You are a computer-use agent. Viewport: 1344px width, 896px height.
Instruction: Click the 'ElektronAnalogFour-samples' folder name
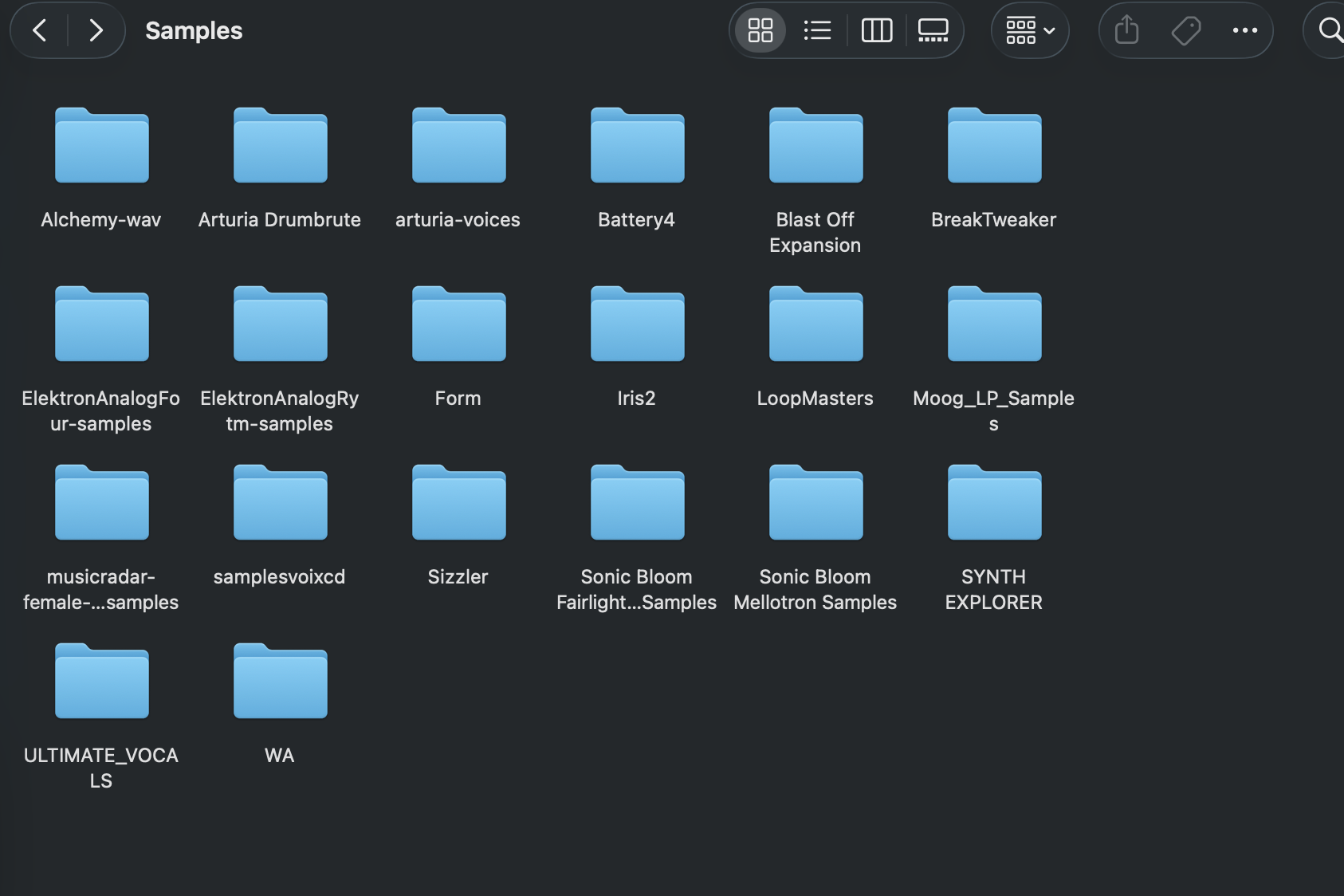(101, 411)
